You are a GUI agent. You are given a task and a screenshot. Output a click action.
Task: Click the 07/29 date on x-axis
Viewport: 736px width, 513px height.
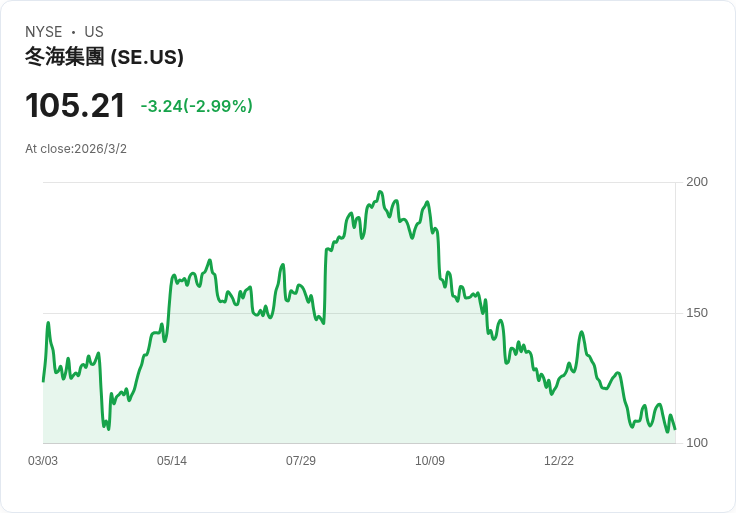(301, 461)
